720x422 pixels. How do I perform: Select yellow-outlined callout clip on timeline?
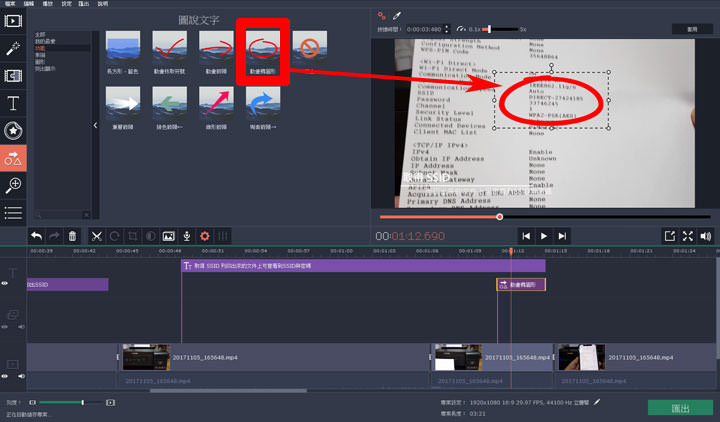point(521,284)
